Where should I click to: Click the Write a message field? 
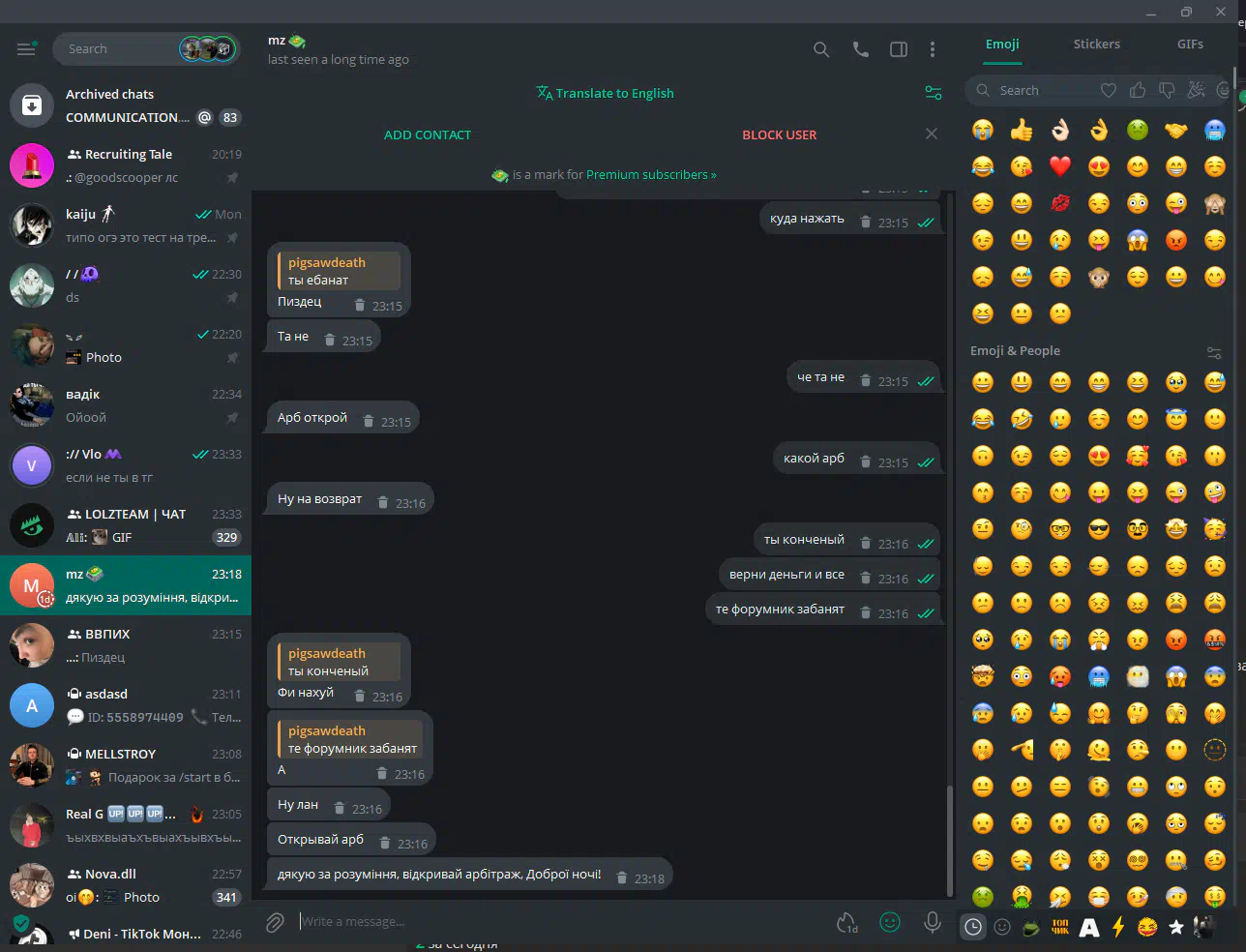(561, 922)
